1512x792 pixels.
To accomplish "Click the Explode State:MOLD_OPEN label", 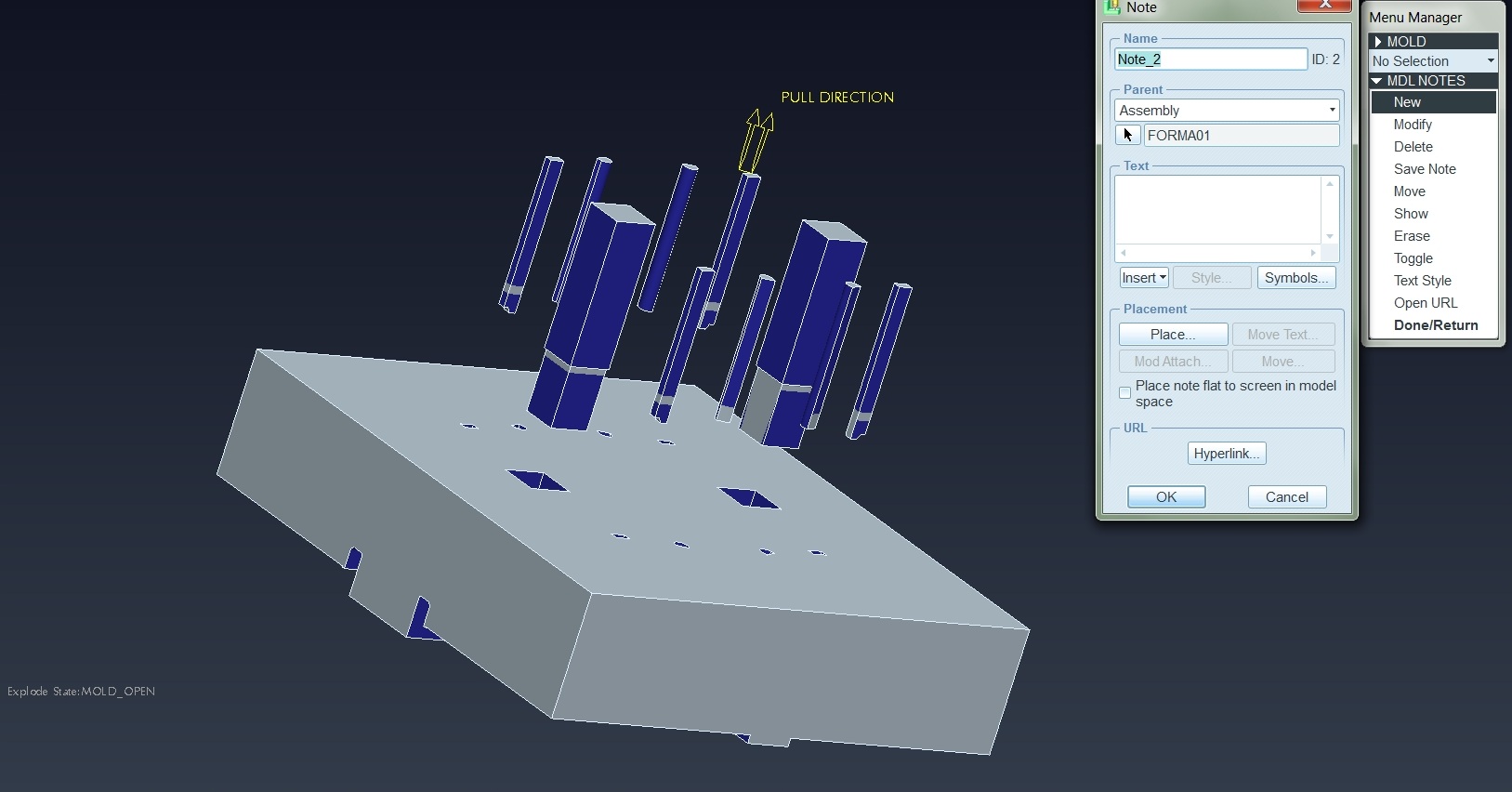I will pyautogui.click(x=81, y=692).
